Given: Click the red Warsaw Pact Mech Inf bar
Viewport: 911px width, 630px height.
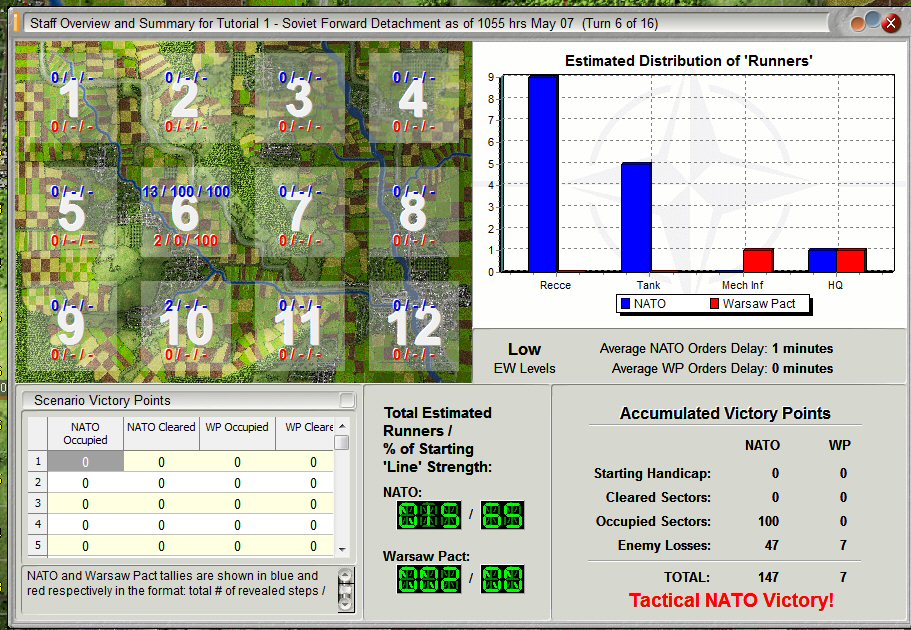Looking at the screenshot, I should click(758, 260).
